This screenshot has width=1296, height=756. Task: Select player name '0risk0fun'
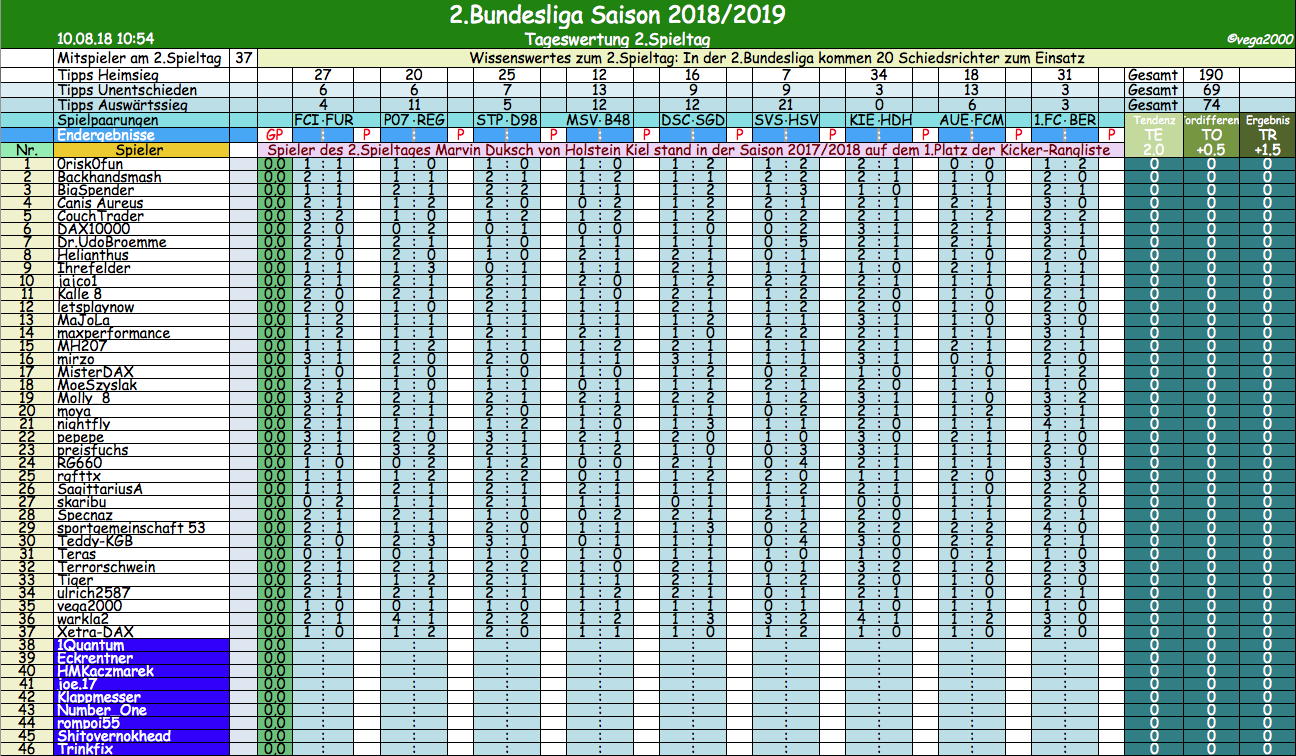(90, 164)
